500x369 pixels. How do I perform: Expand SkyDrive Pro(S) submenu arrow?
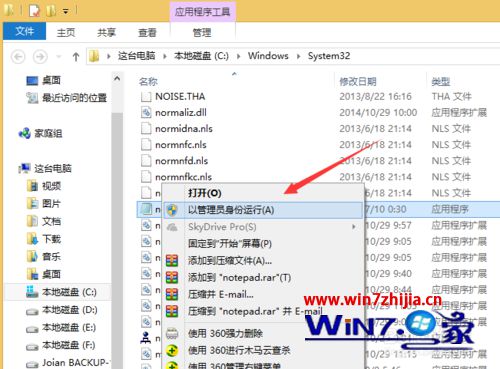point(354,227)
